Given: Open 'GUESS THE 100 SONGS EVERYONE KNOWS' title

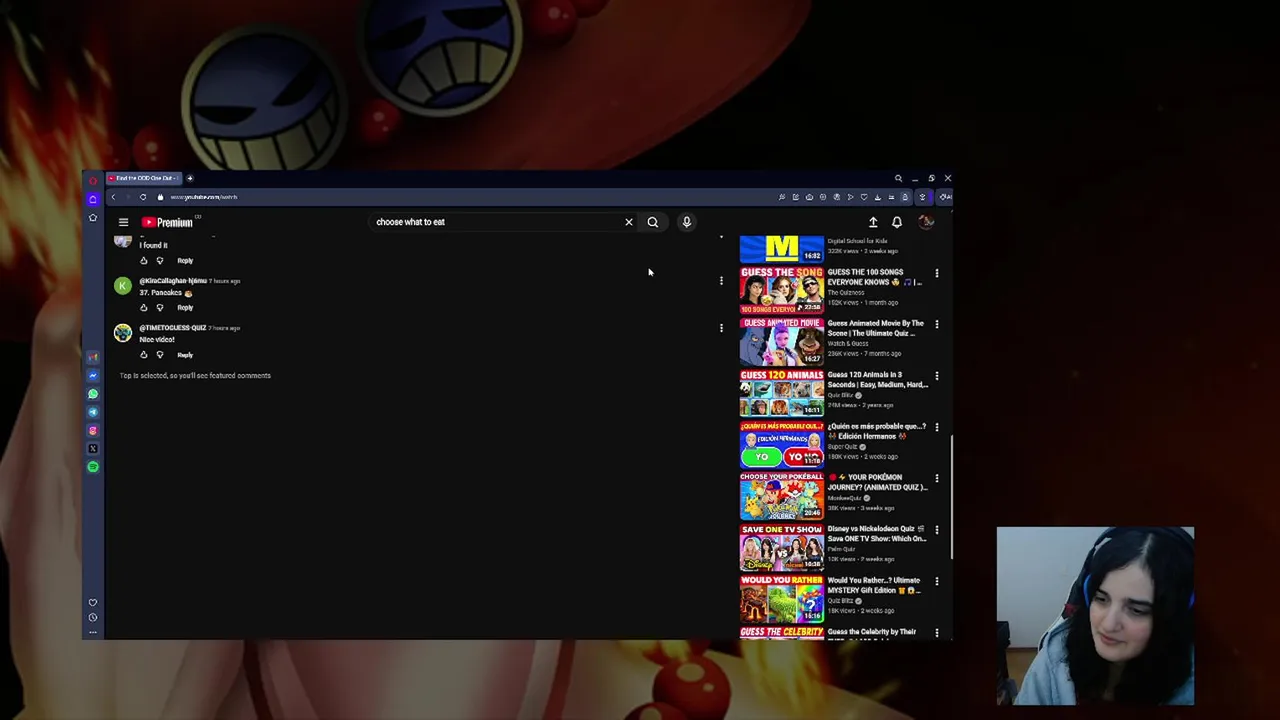Looking at the screenshot, I should [875, 277].
